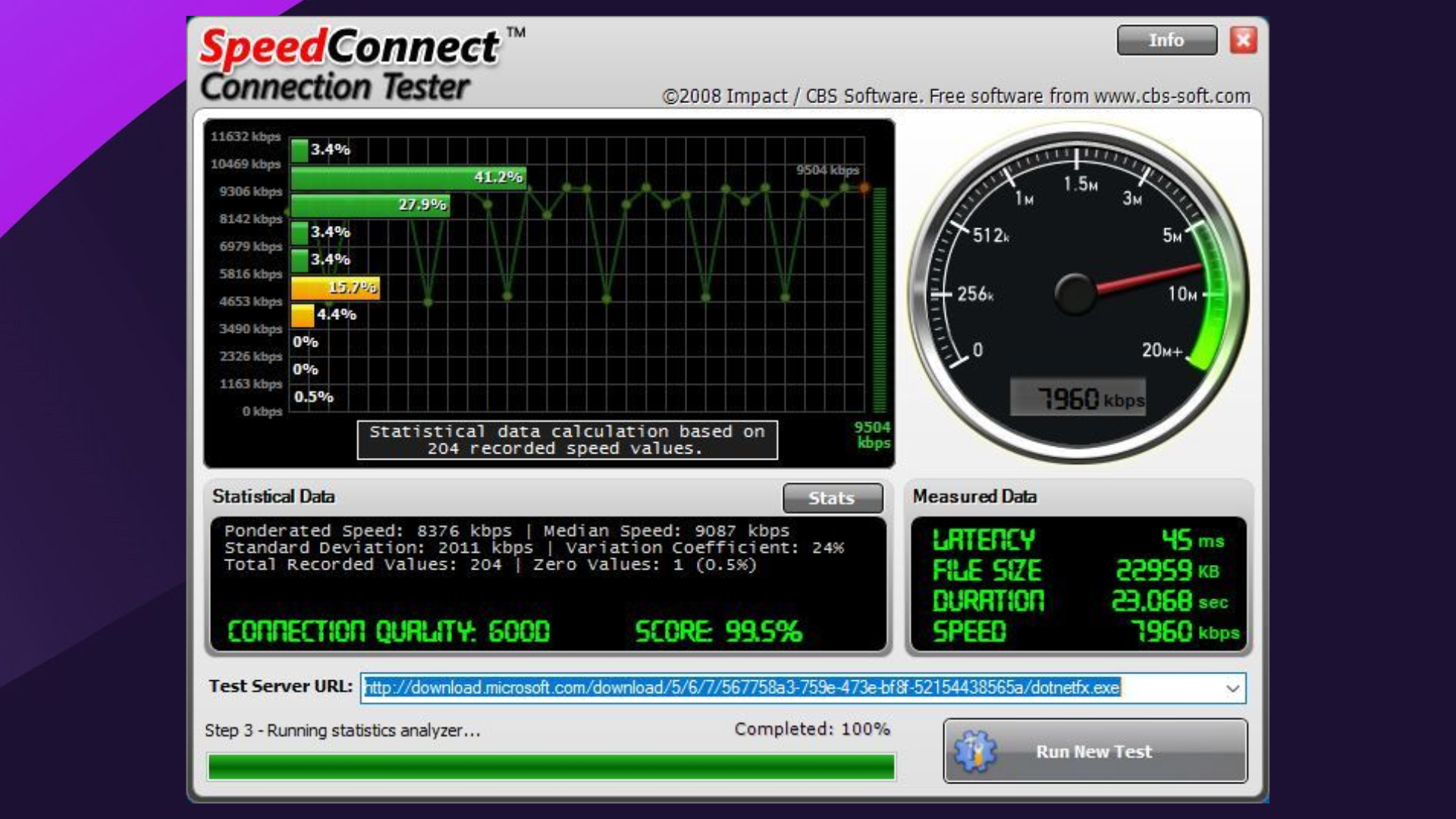
Task: Click the 'Completed: 100%' status text
Action: 812,729
